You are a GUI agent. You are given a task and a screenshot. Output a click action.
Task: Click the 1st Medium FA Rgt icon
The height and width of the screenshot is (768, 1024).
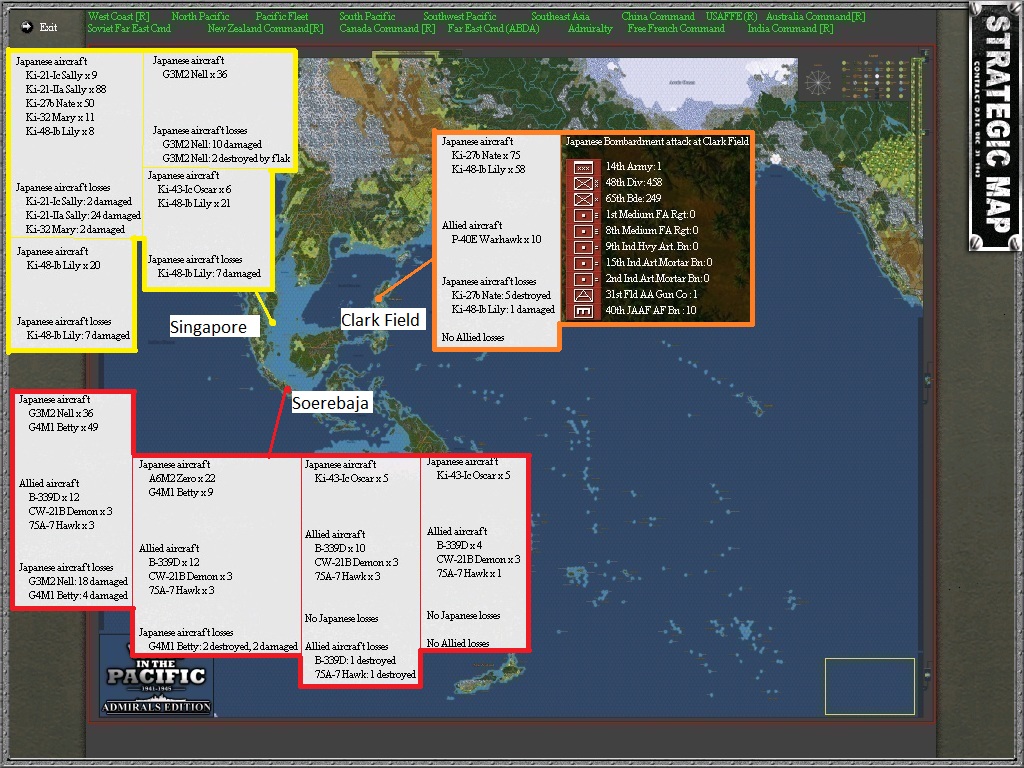coord(583,215)
